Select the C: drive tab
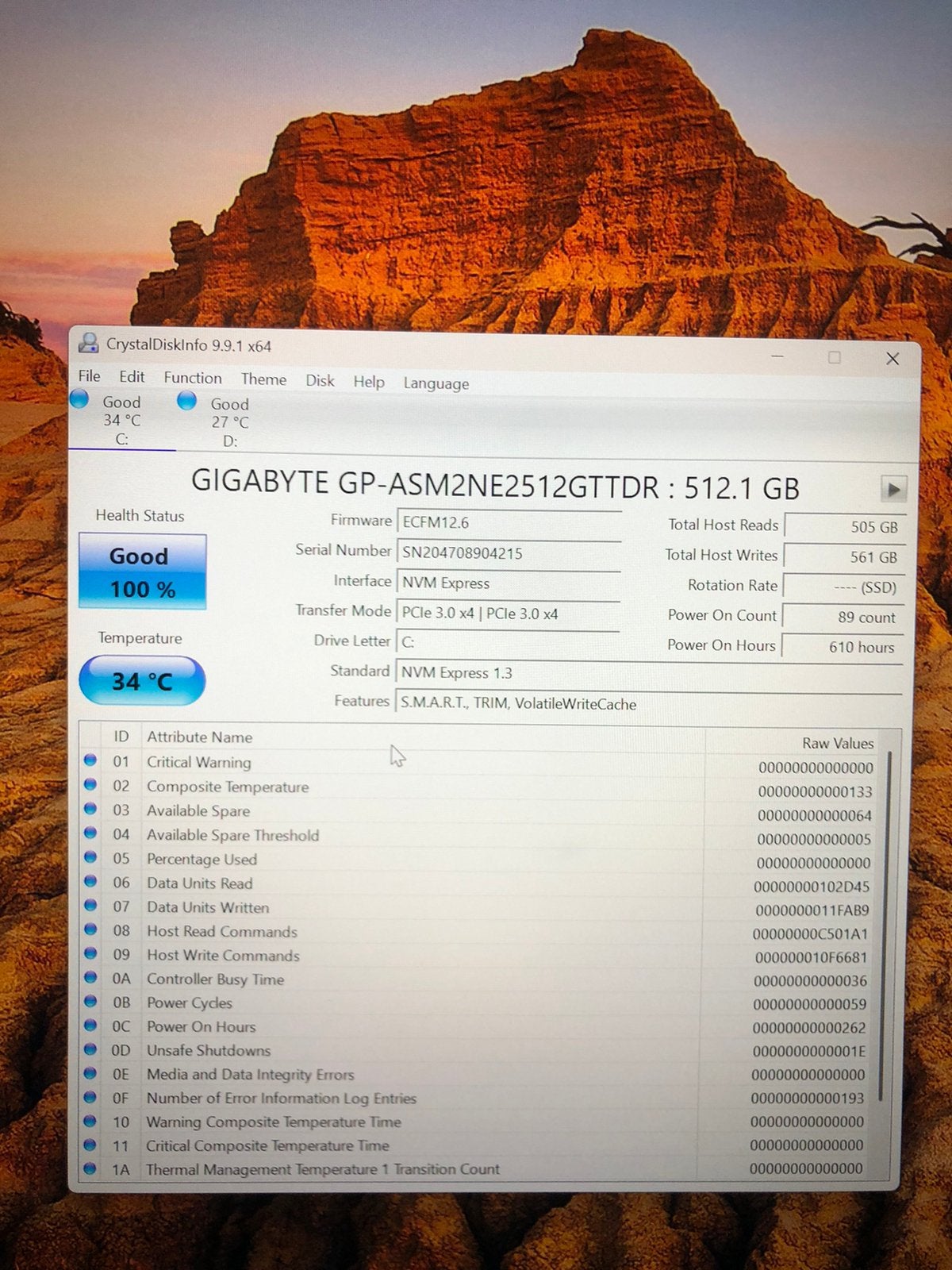 121,420
